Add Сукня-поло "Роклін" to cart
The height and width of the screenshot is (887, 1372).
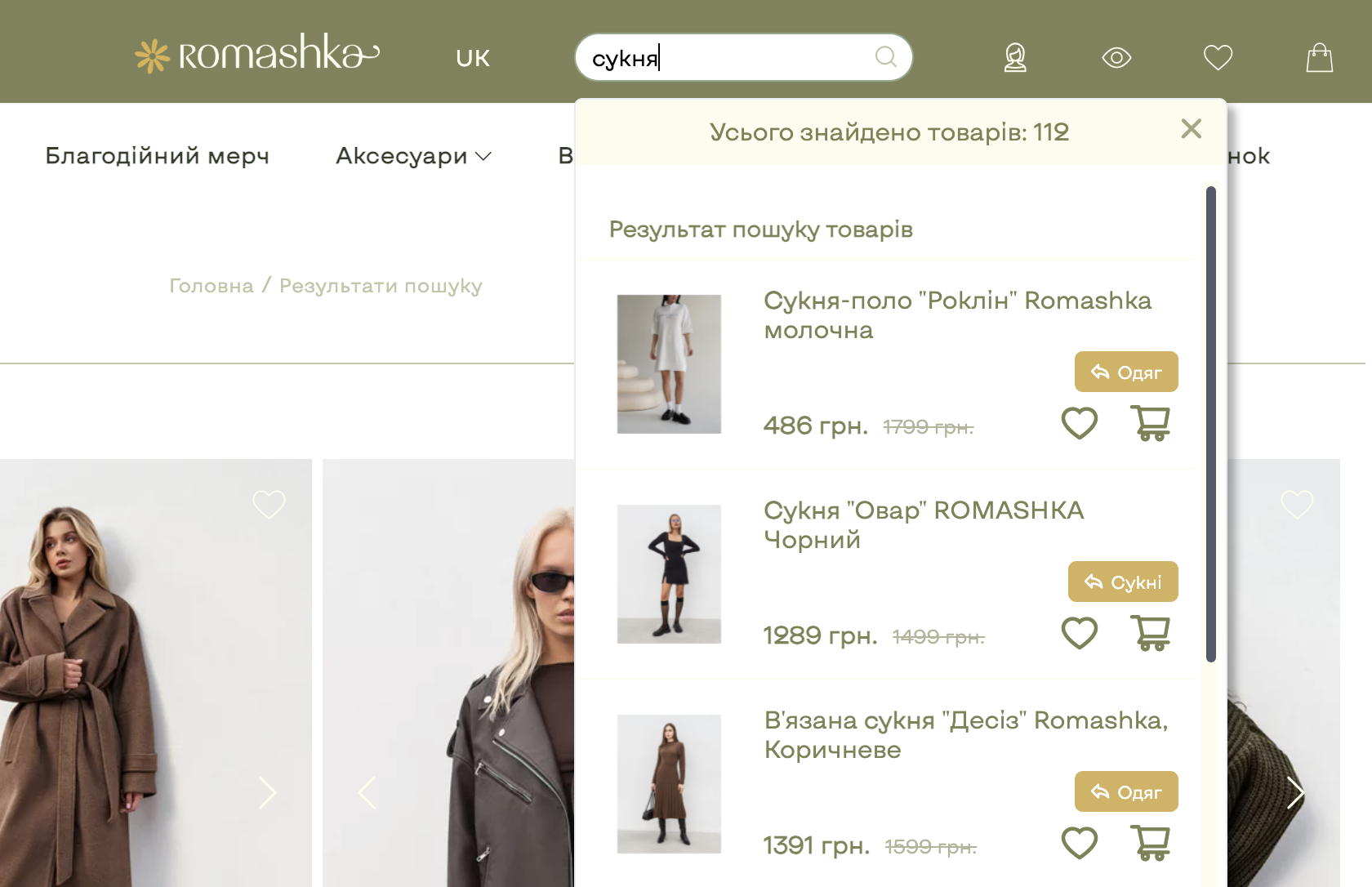coord(1151,423)
